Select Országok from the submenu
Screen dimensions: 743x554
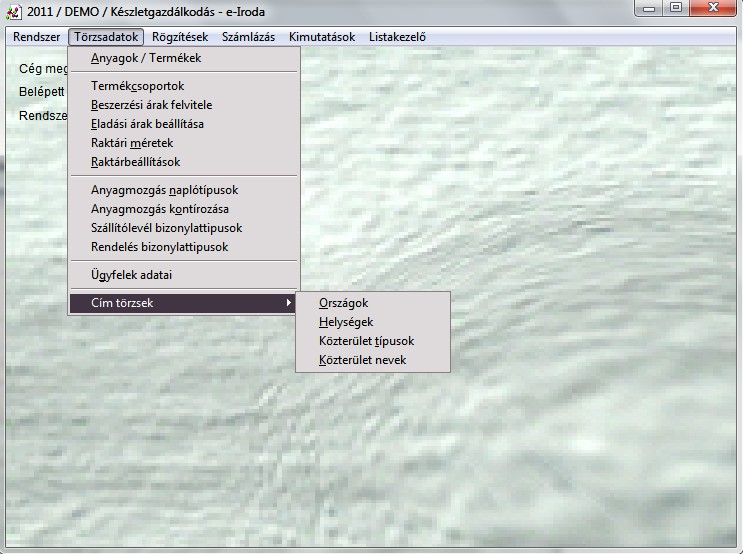click(343, 303)
